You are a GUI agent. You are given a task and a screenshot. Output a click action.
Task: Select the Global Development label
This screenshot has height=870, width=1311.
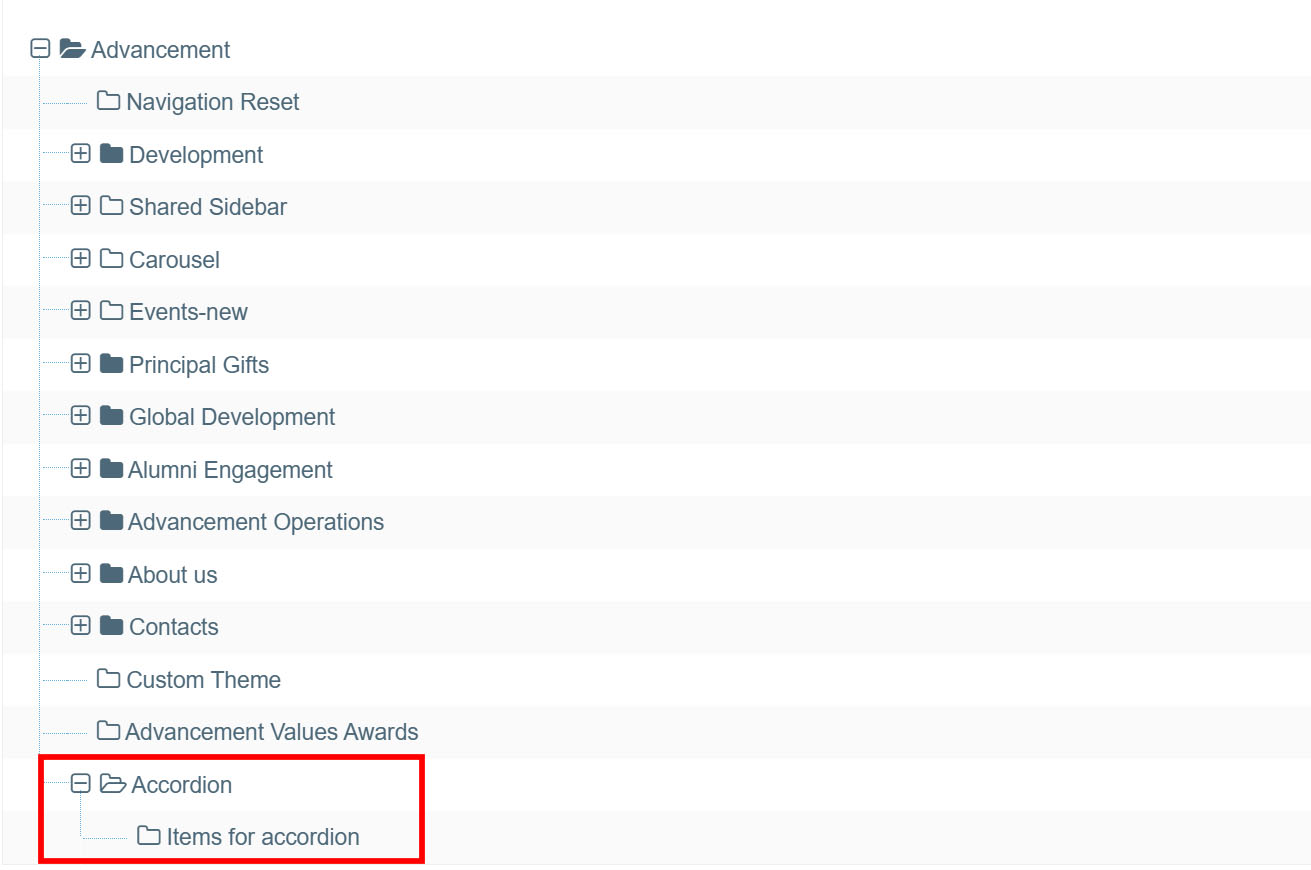pyautogui.click(x=232, y=417)
